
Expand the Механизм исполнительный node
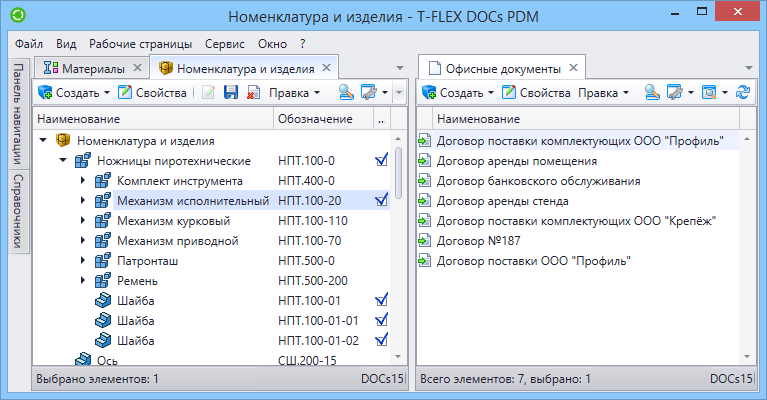tap(83, 200)
